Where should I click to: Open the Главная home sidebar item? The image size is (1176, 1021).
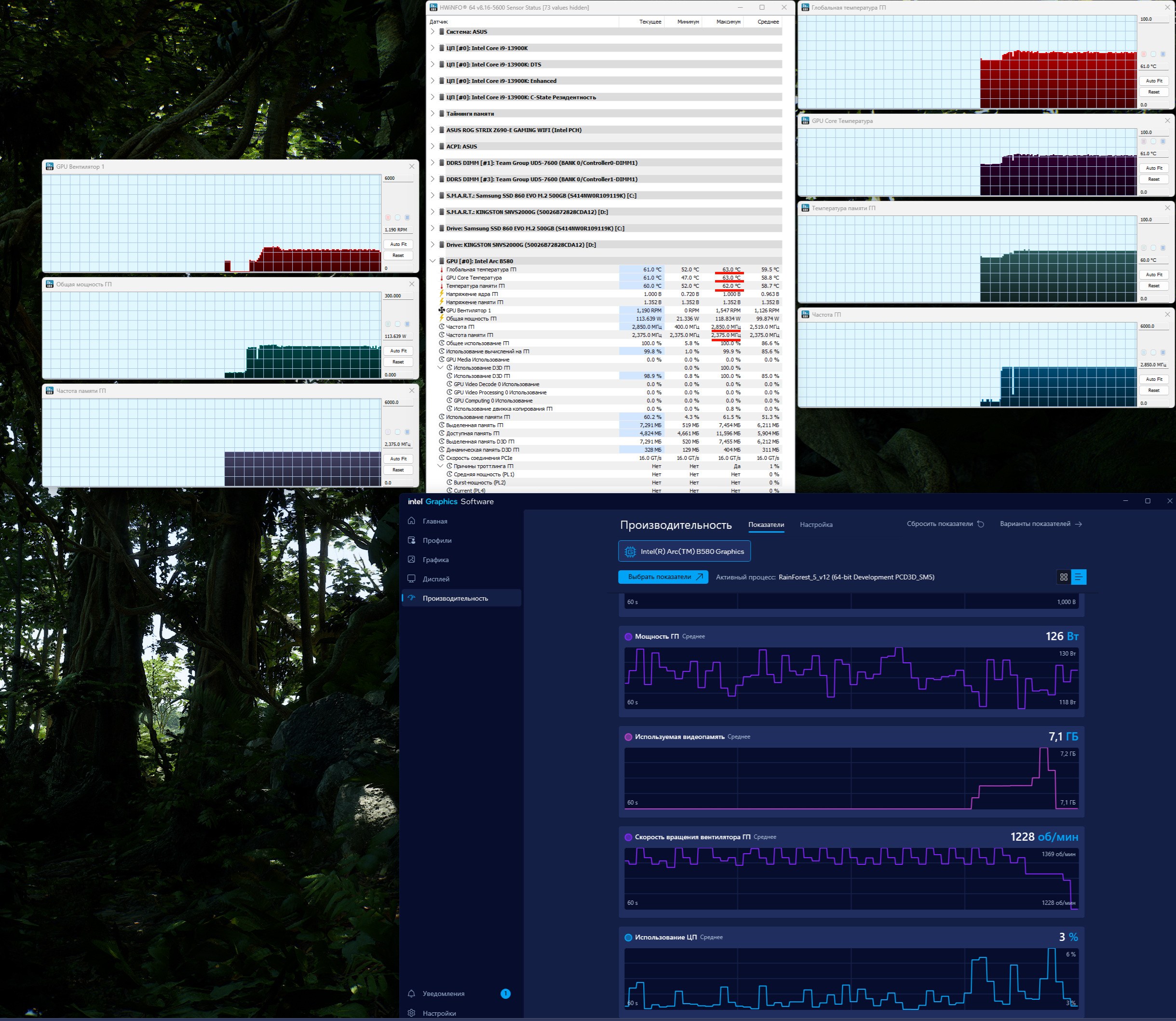point(434,521)
